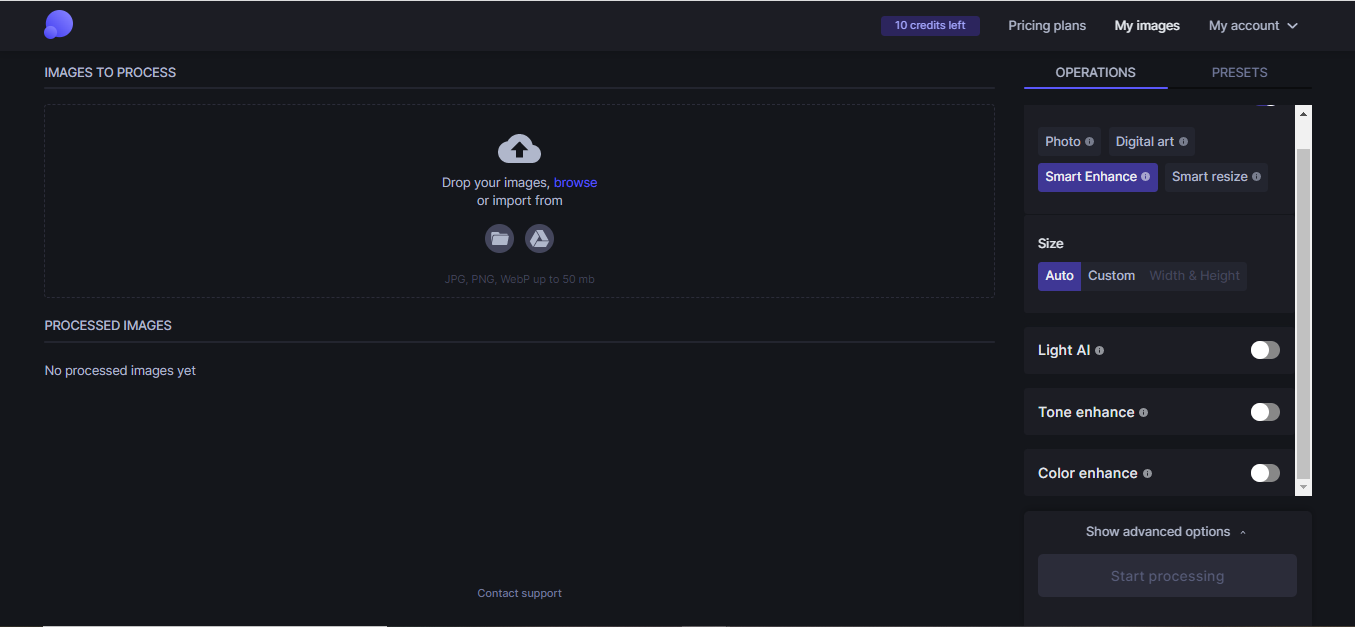1355x627 pixels.
Task: Choose Custom size option
Action: pos(1111,276)
